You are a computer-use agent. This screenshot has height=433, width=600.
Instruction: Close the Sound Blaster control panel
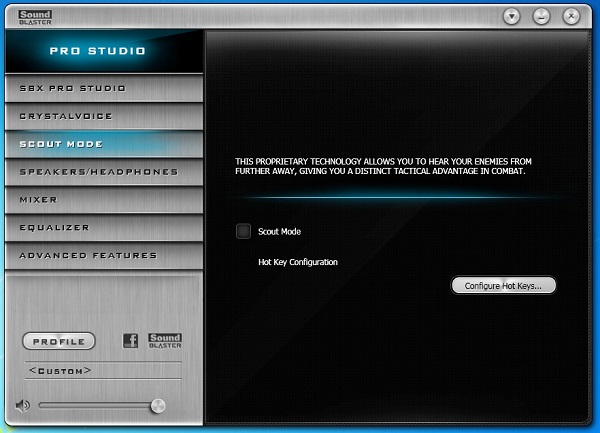coord(571,16)
